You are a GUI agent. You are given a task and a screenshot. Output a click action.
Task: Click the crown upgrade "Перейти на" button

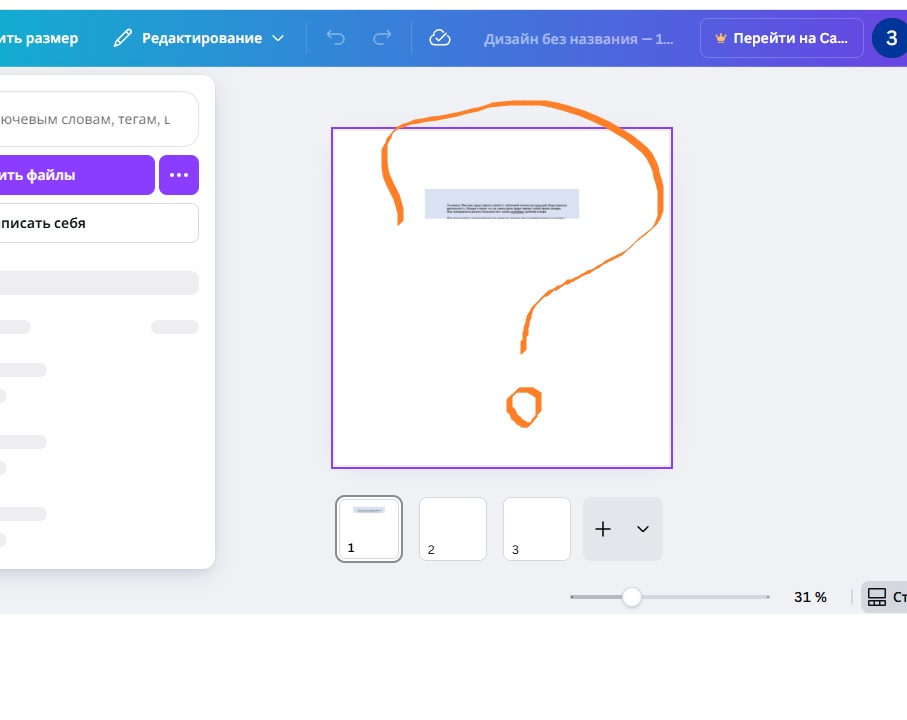click(x=781, y=38)
